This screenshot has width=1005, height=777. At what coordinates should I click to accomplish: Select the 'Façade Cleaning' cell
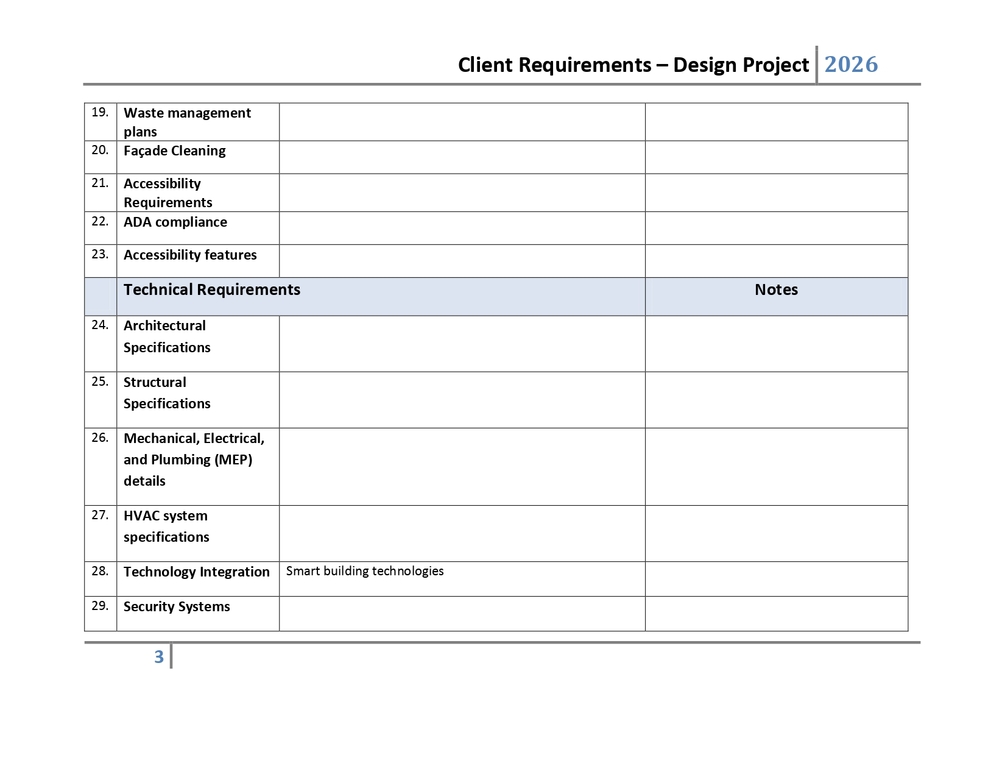pos(198,157)
